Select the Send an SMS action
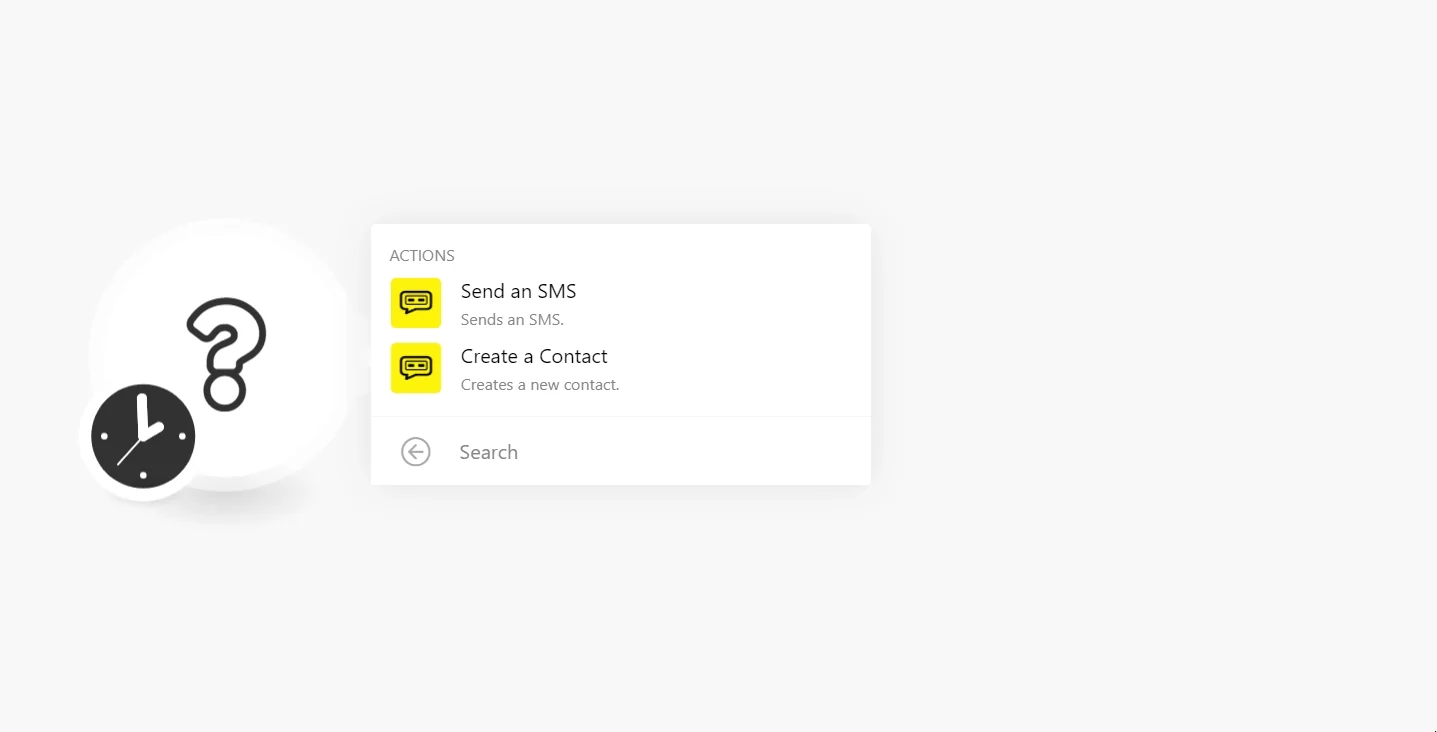Screen dimensions: 1437x732 [620, 304]
